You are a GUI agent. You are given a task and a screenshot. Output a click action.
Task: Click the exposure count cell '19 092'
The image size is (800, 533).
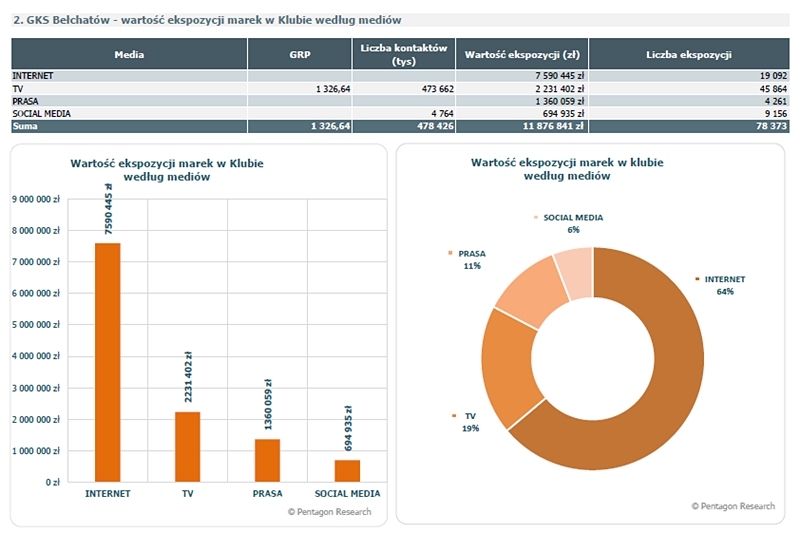tap(773, 75)
